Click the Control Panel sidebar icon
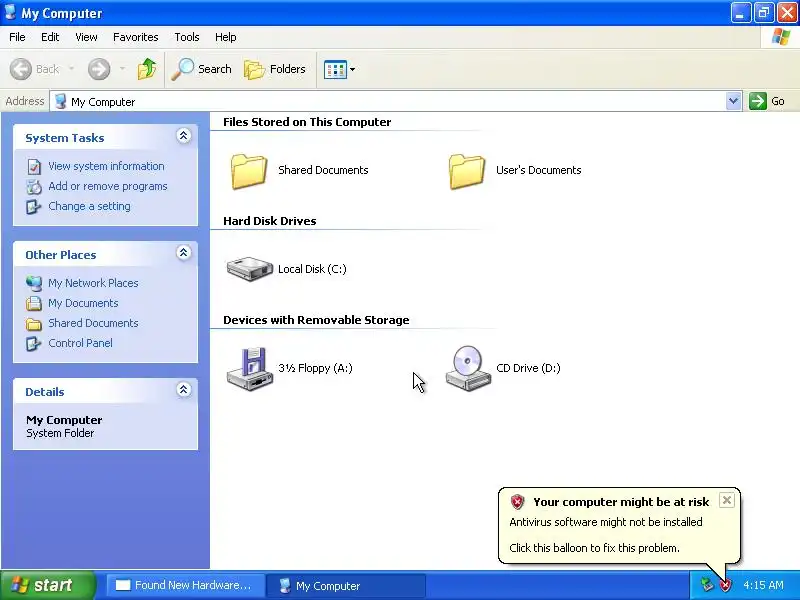This screenshot has height=600, width=800. [x=34, y=343]
